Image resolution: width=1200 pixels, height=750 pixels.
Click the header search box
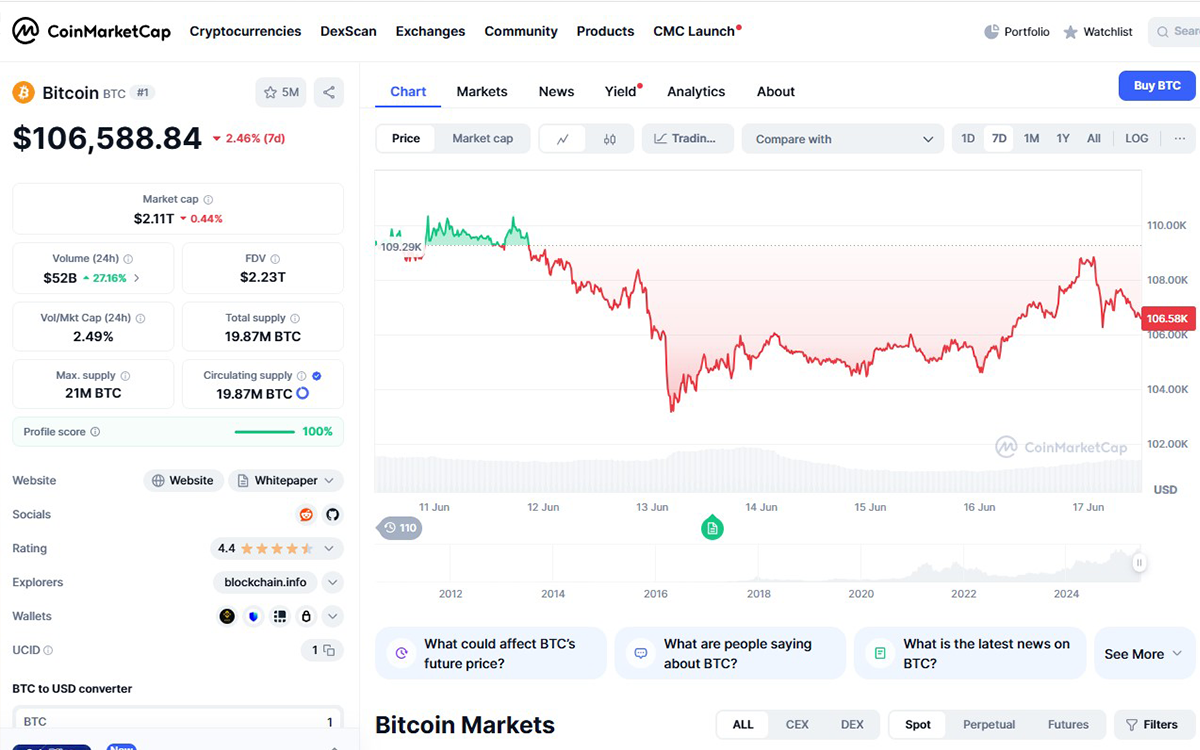tap(1174, 32)
